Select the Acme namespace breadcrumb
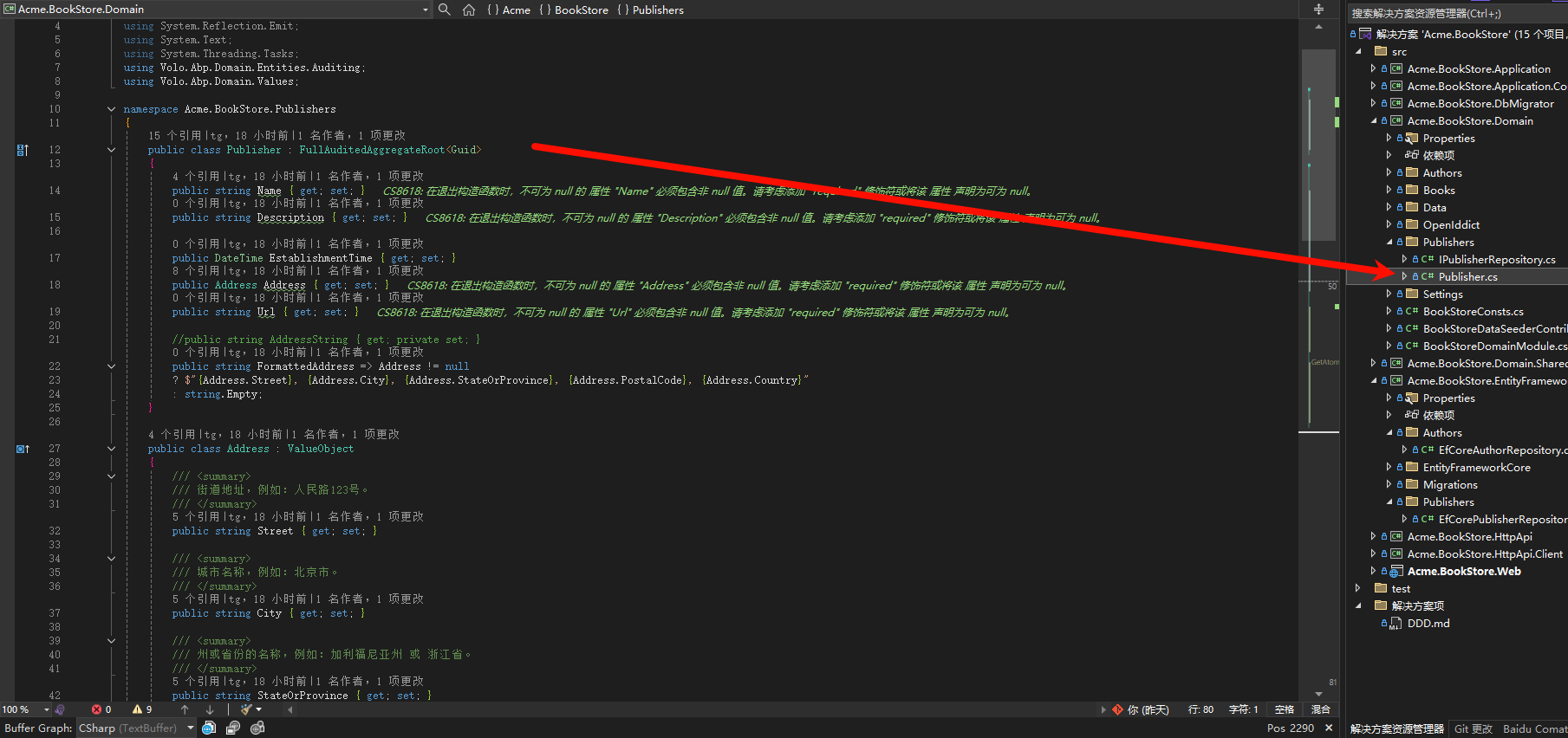The height and width of the screenshot is (738, 1568). pyautogui.click(x=509, y=10)
